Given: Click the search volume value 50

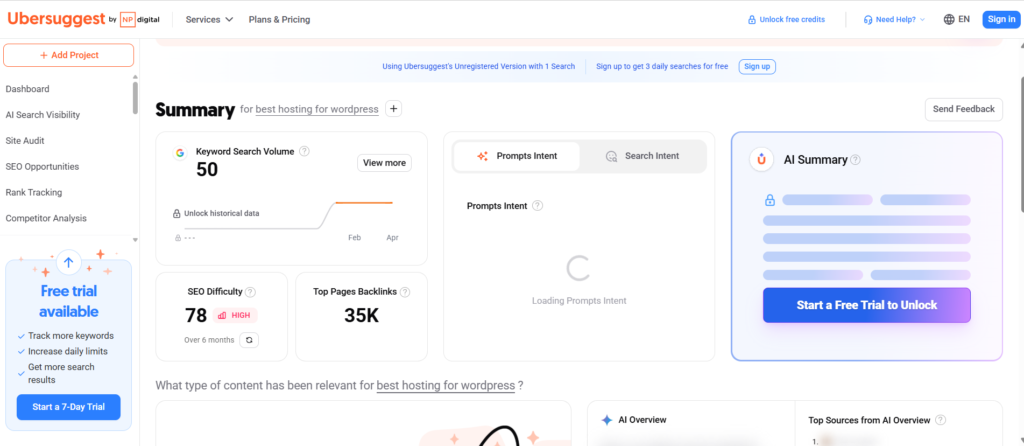Looking at the screenshot, I should (x=207, y=170).
